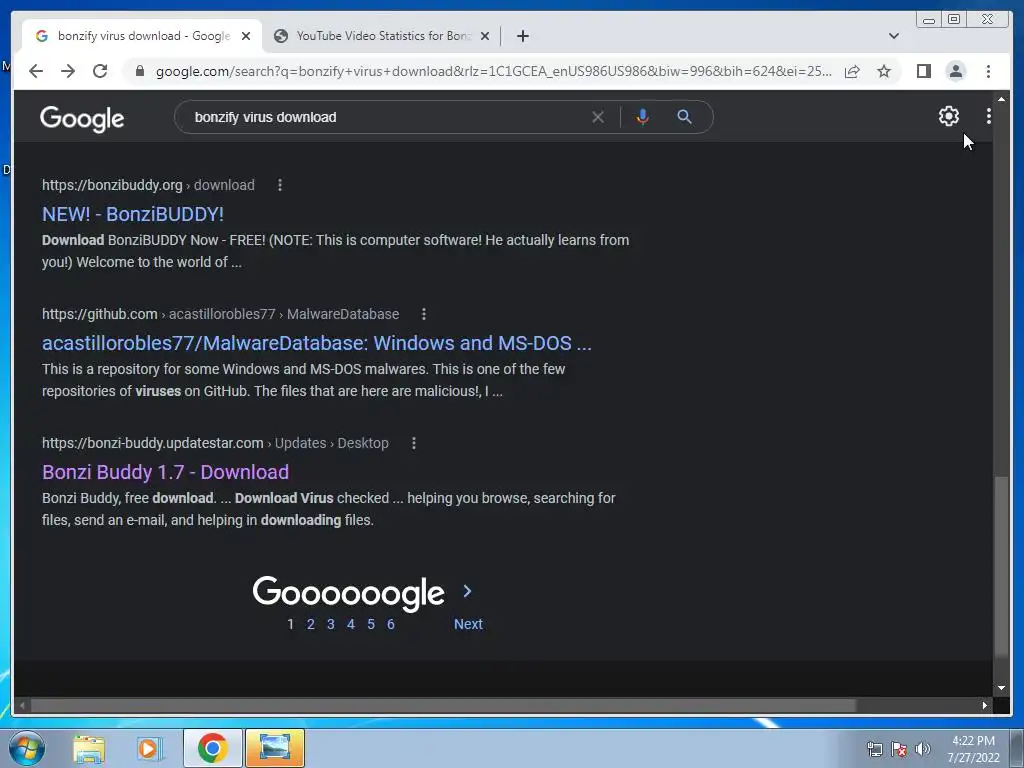This screenshot has height=768, width=1024.
Task: Minimize the Chrome window
Action: point(928,20)
